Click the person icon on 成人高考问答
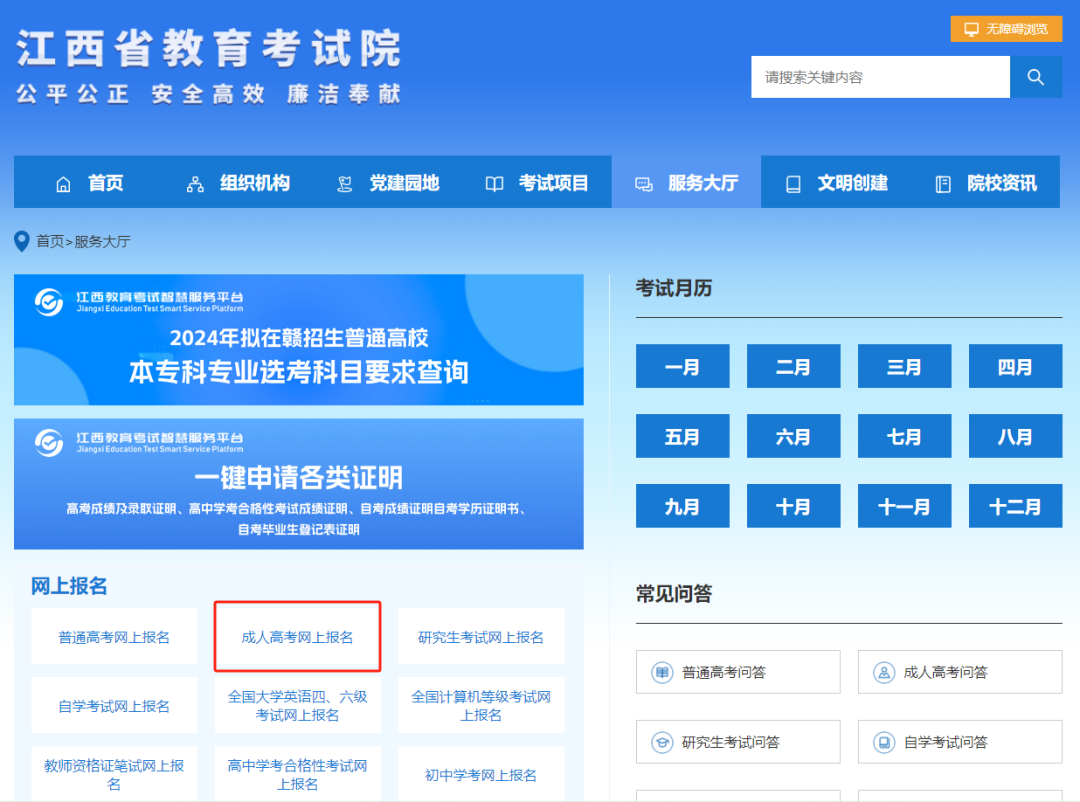The width and height of the screenshot is (1080, 802). click(x=882, y=672)
